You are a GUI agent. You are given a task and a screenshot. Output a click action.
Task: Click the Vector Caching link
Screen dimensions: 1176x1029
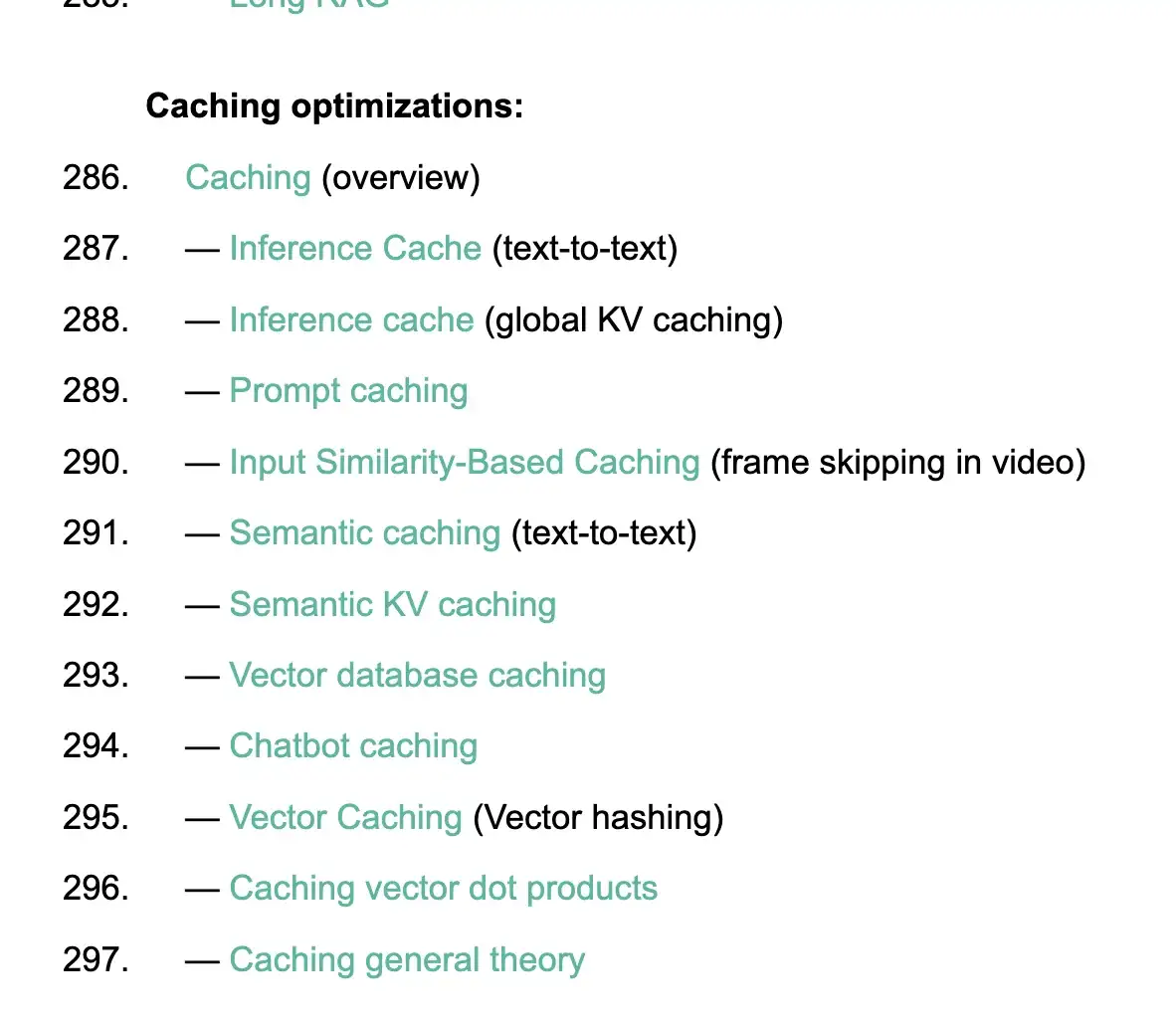[345, 818]
